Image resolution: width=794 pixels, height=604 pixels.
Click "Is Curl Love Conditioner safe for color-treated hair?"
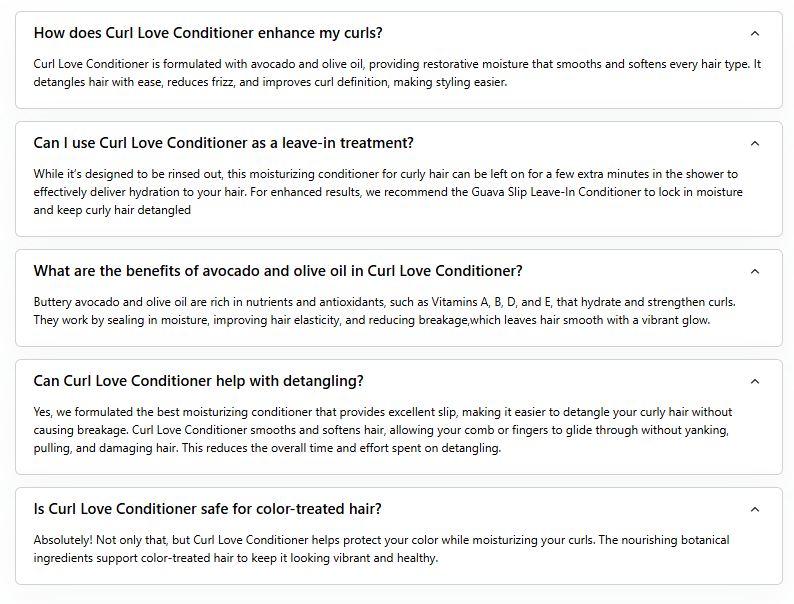pyautogui.click(x=207, y=509)
